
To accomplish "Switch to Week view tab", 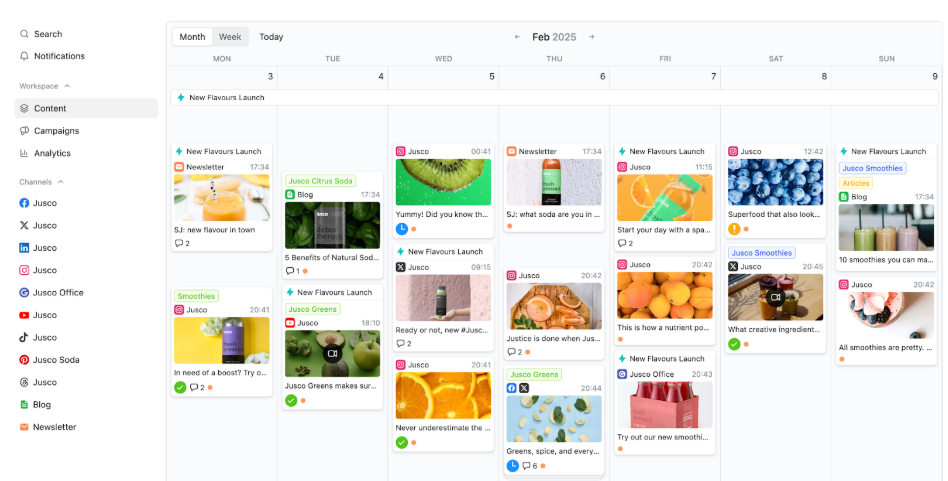I will pyautogui.click(x=230, y=37).
